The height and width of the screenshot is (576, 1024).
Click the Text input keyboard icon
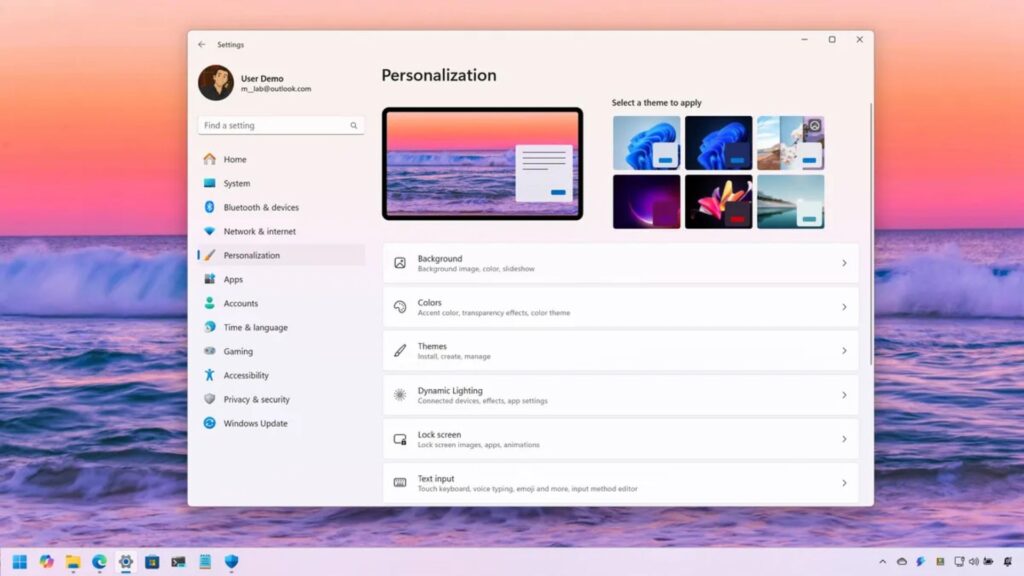(x=400, y=483)
